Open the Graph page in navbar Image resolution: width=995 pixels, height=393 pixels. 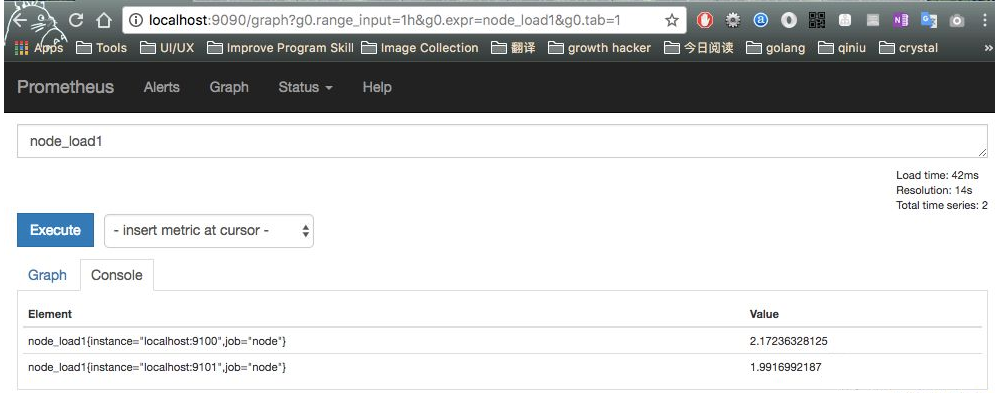229,87
